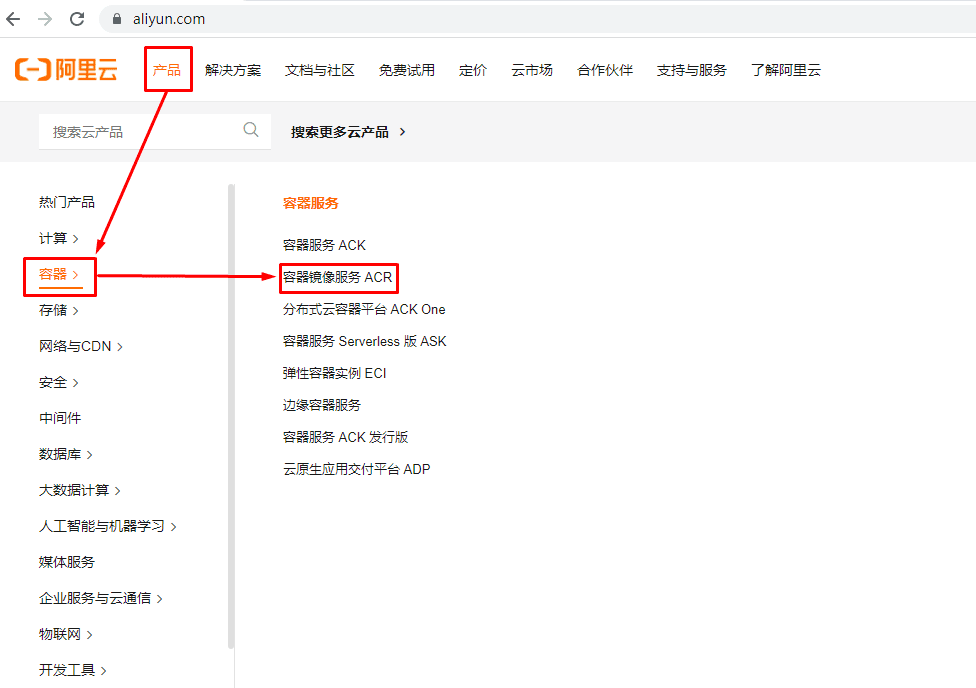Open the 文档与社区 menu
Image resolution: width=976 pixels, height=688 pixels.
coord(319,70)
